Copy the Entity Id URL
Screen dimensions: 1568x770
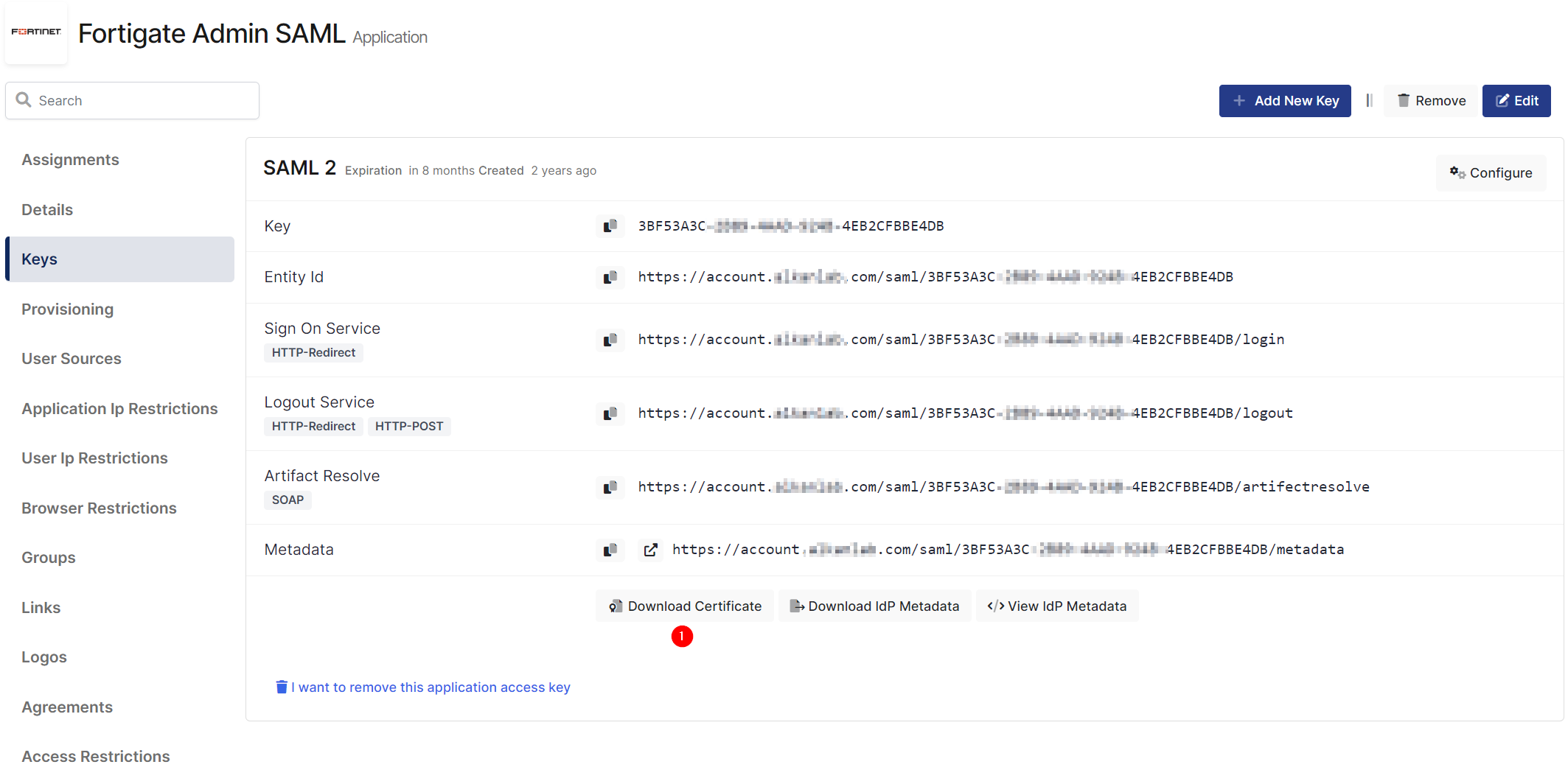[x=610, y=277]
